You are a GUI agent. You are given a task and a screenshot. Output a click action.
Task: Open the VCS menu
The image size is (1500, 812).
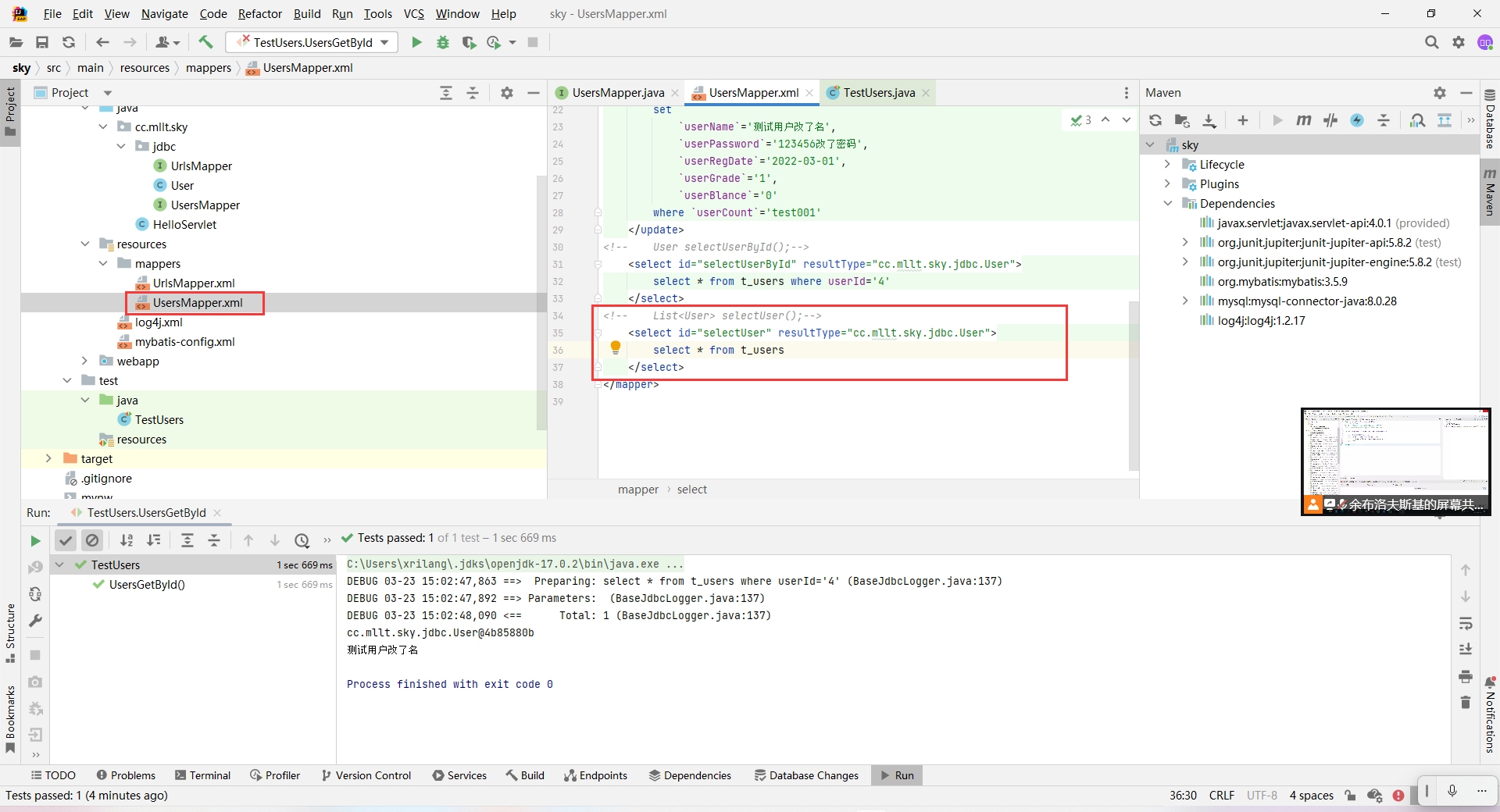point(413,13)
